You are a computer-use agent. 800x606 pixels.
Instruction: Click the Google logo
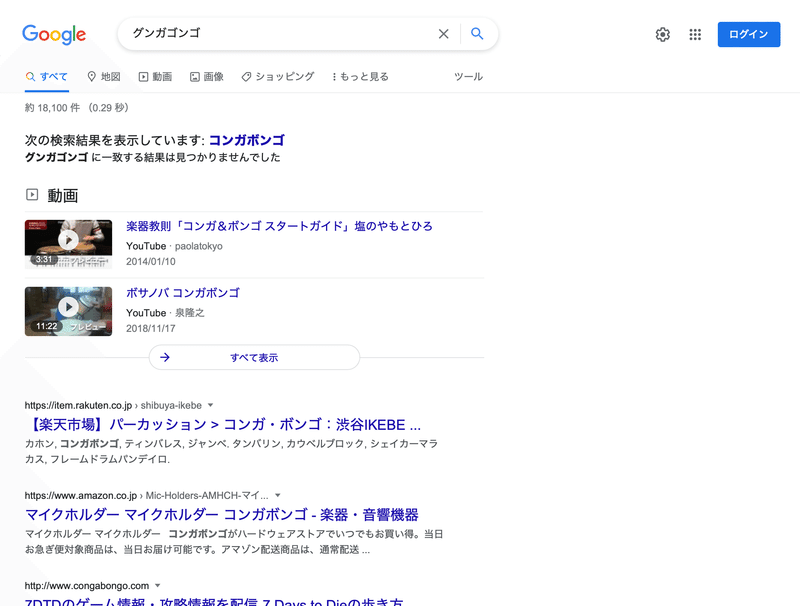(x=54, y=34)
